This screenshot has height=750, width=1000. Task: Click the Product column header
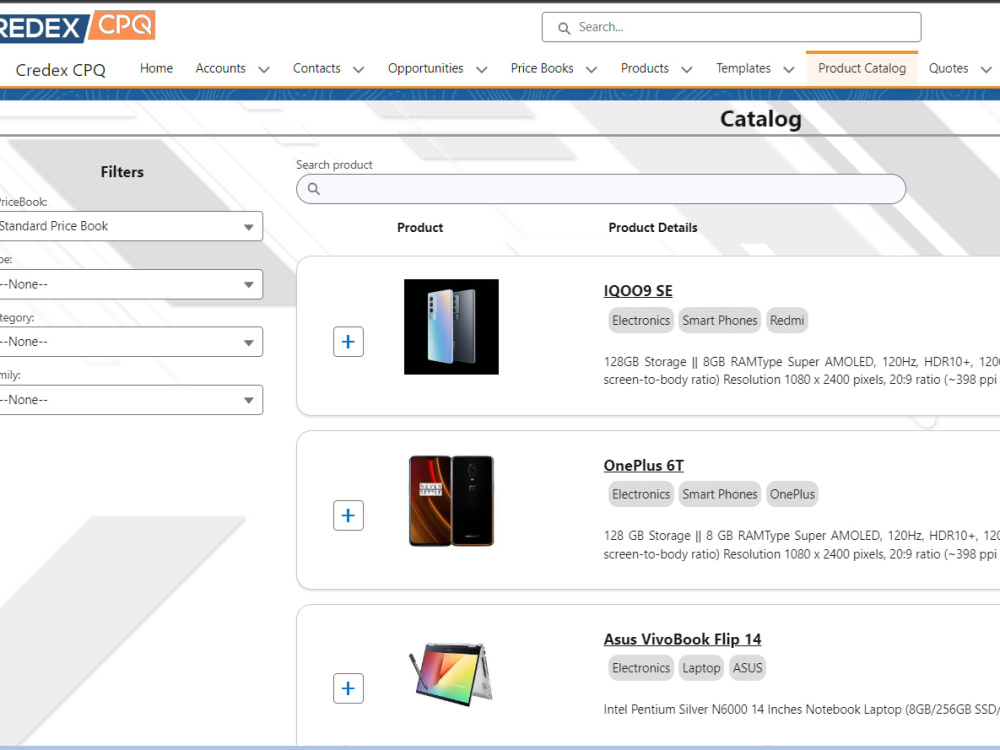pos(420,228)
